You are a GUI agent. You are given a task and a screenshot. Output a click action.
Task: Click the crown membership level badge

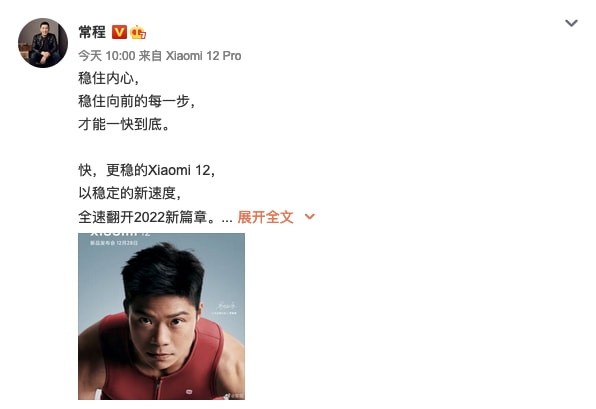(x=138, y=32)
